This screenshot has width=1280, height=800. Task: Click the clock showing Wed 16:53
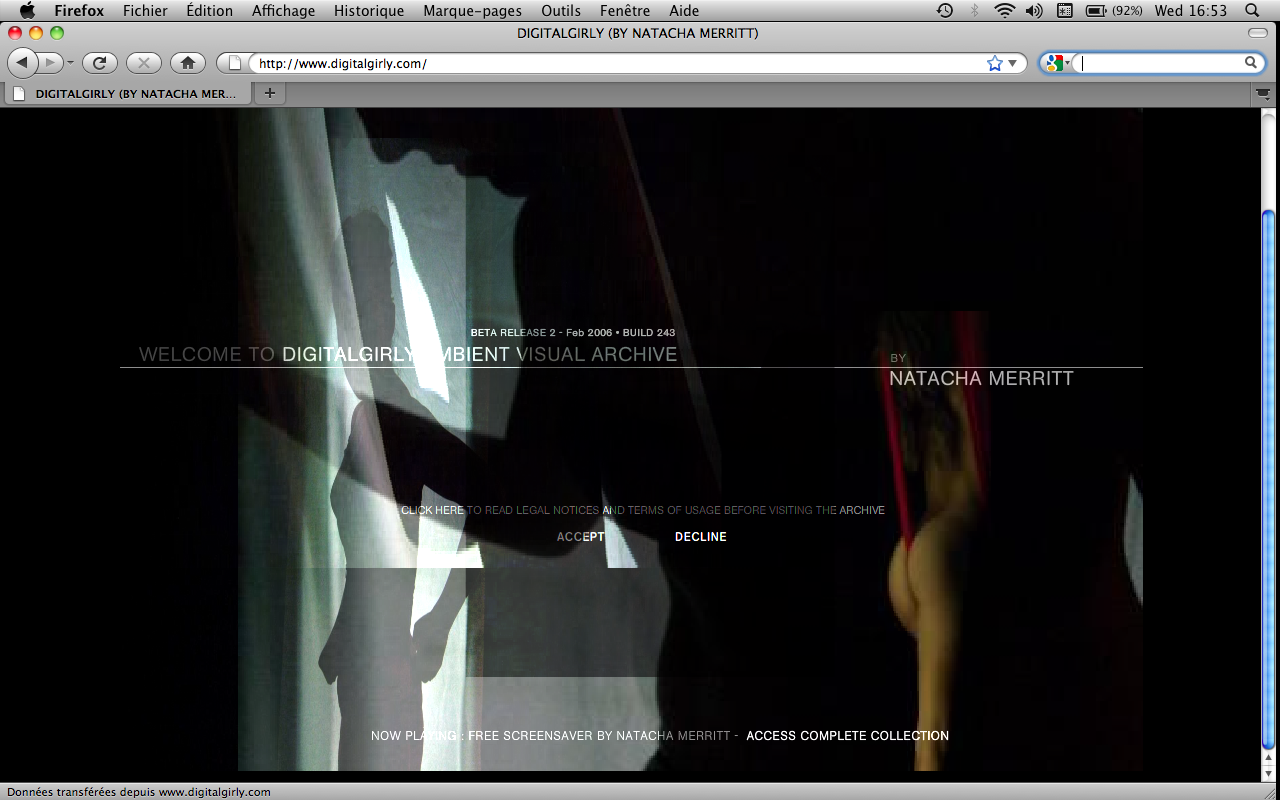(x=1190, y=11)
